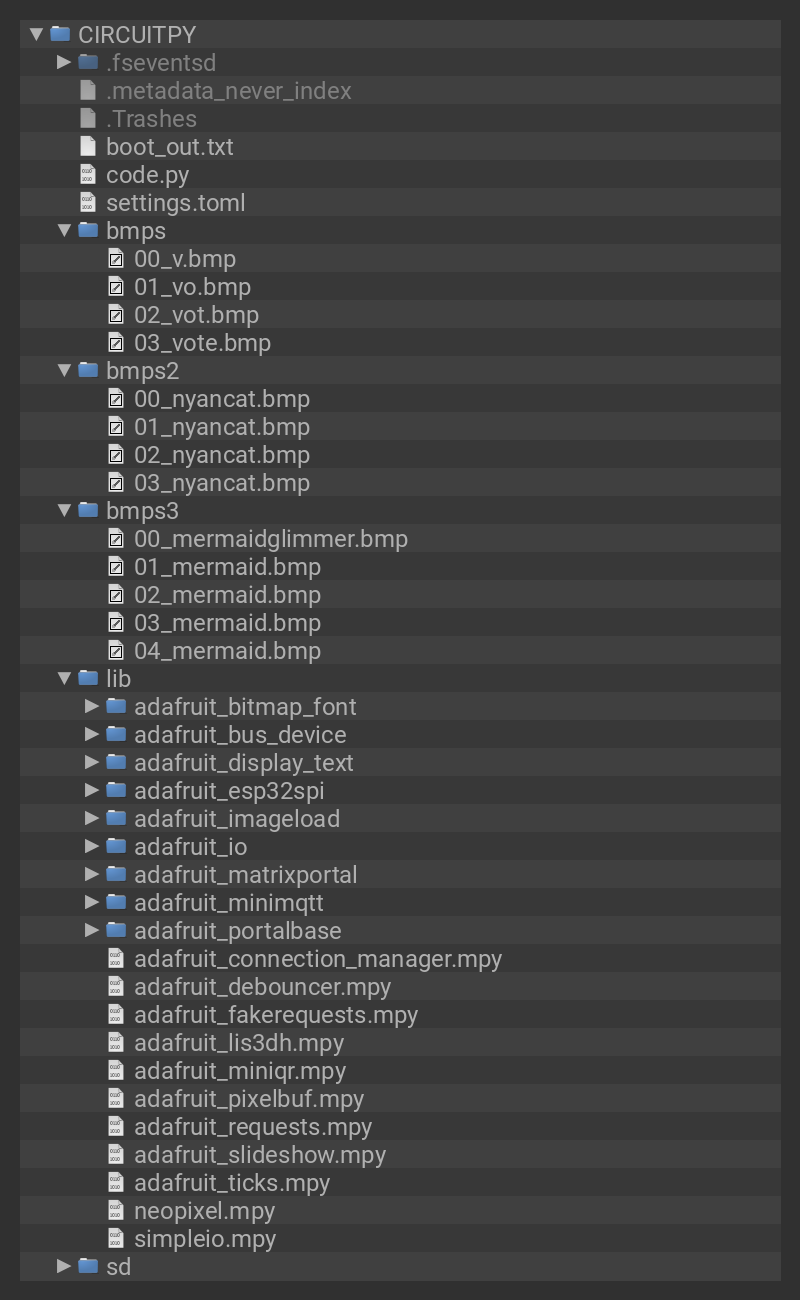Select adafruit_slideshow.mpy file
Screen dimensions: 800x1300
(259, 1155)
